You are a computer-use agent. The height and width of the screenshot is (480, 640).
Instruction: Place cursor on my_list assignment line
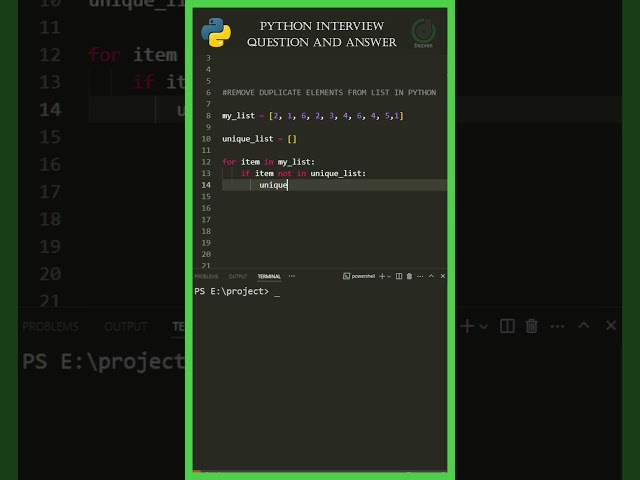coord(313,116)
